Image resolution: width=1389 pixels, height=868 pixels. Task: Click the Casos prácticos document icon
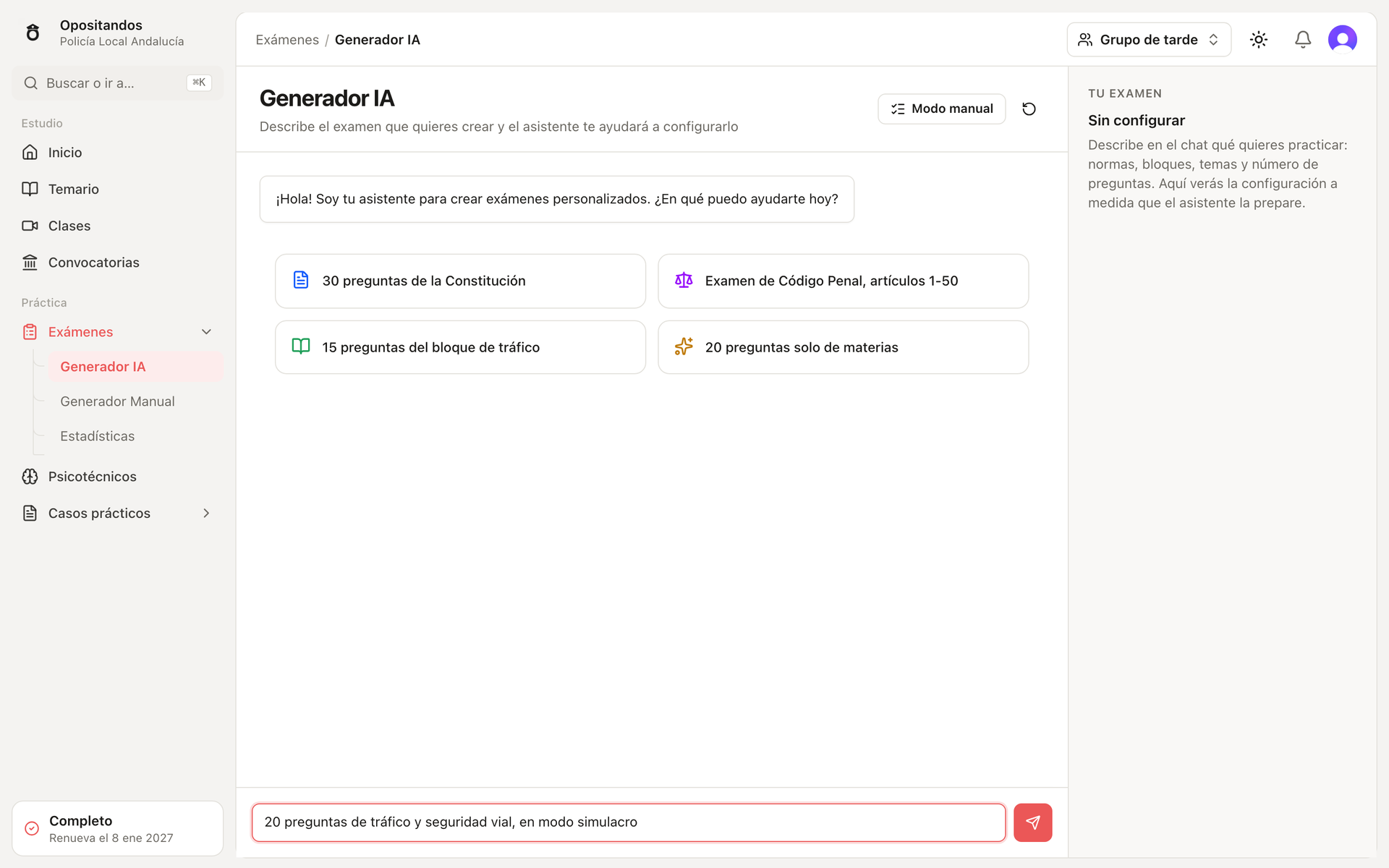pos(30,514)
